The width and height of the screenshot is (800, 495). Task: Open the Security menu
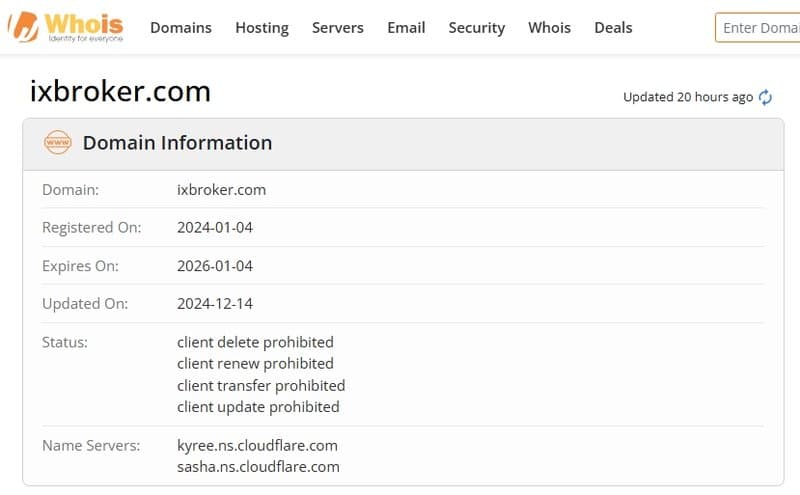coord(477,28)
